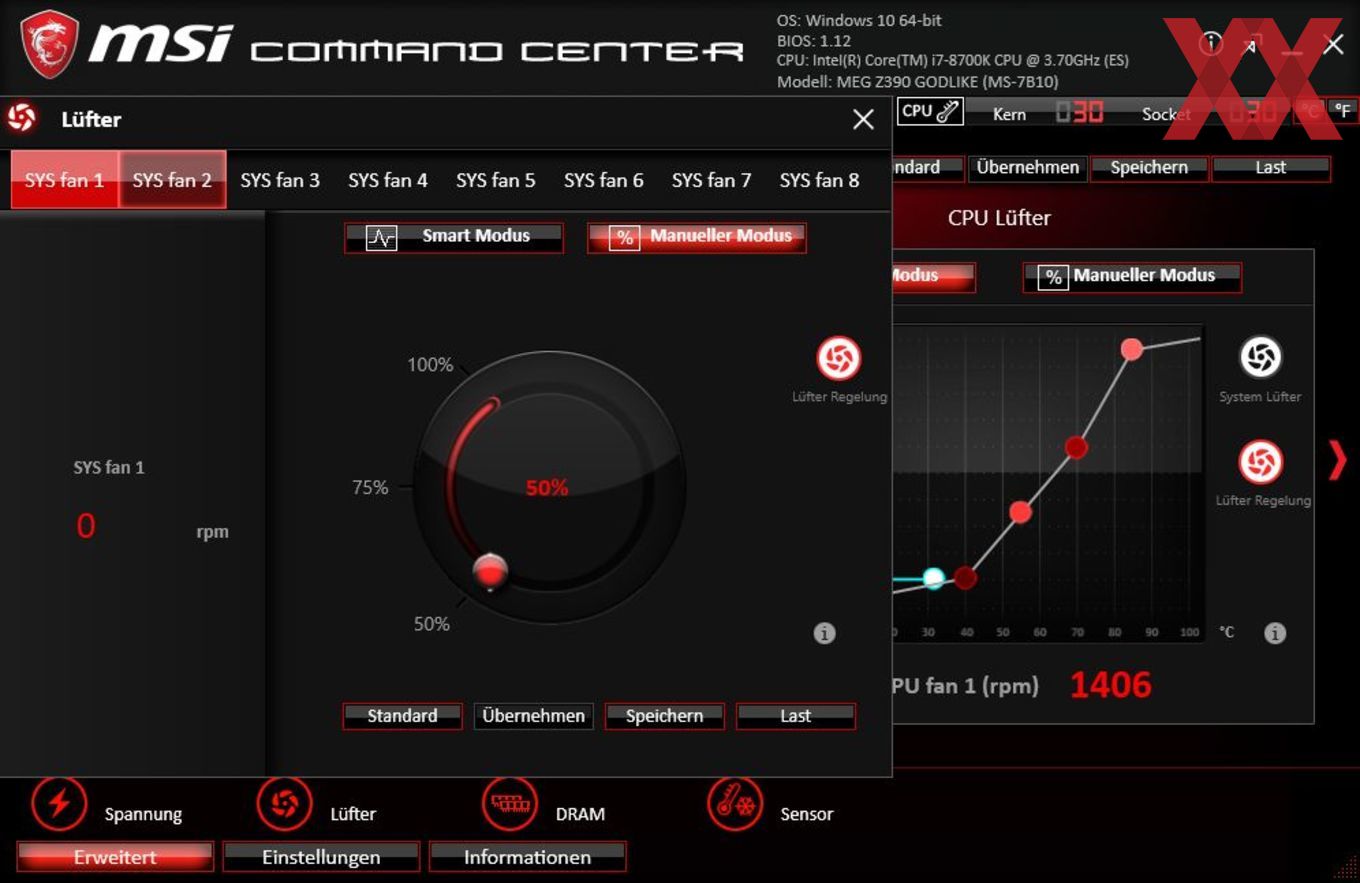
Task: Click Last button in Lüfter panel
Action: [796, 716]
